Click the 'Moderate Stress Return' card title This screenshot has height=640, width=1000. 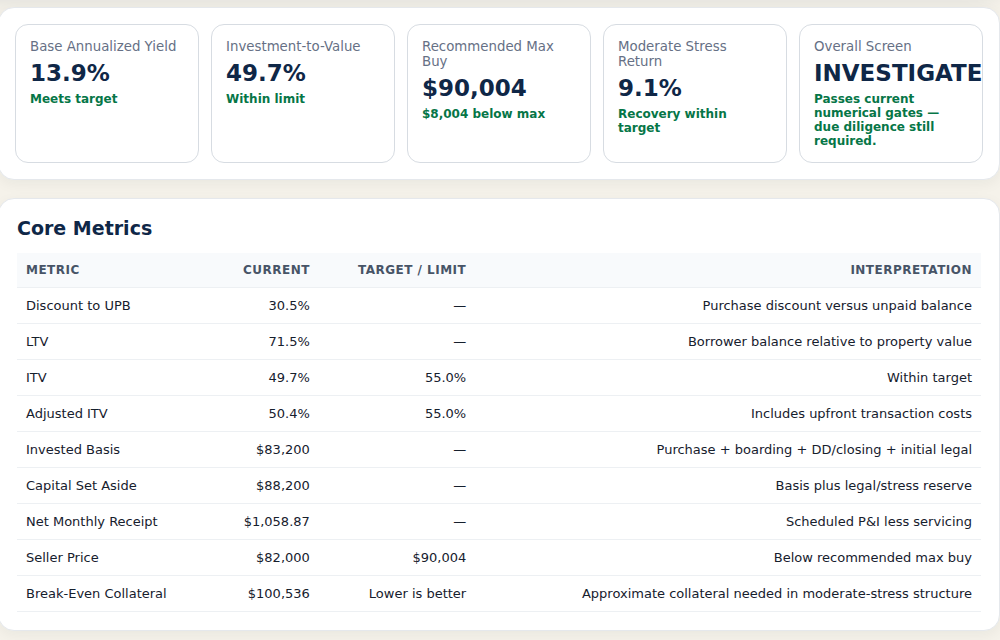[672, 54]
